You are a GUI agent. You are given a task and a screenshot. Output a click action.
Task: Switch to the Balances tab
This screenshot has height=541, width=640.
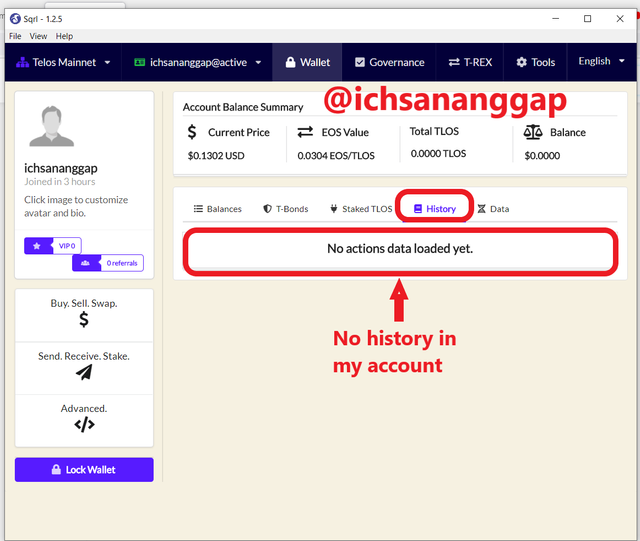tap(218, 209)
